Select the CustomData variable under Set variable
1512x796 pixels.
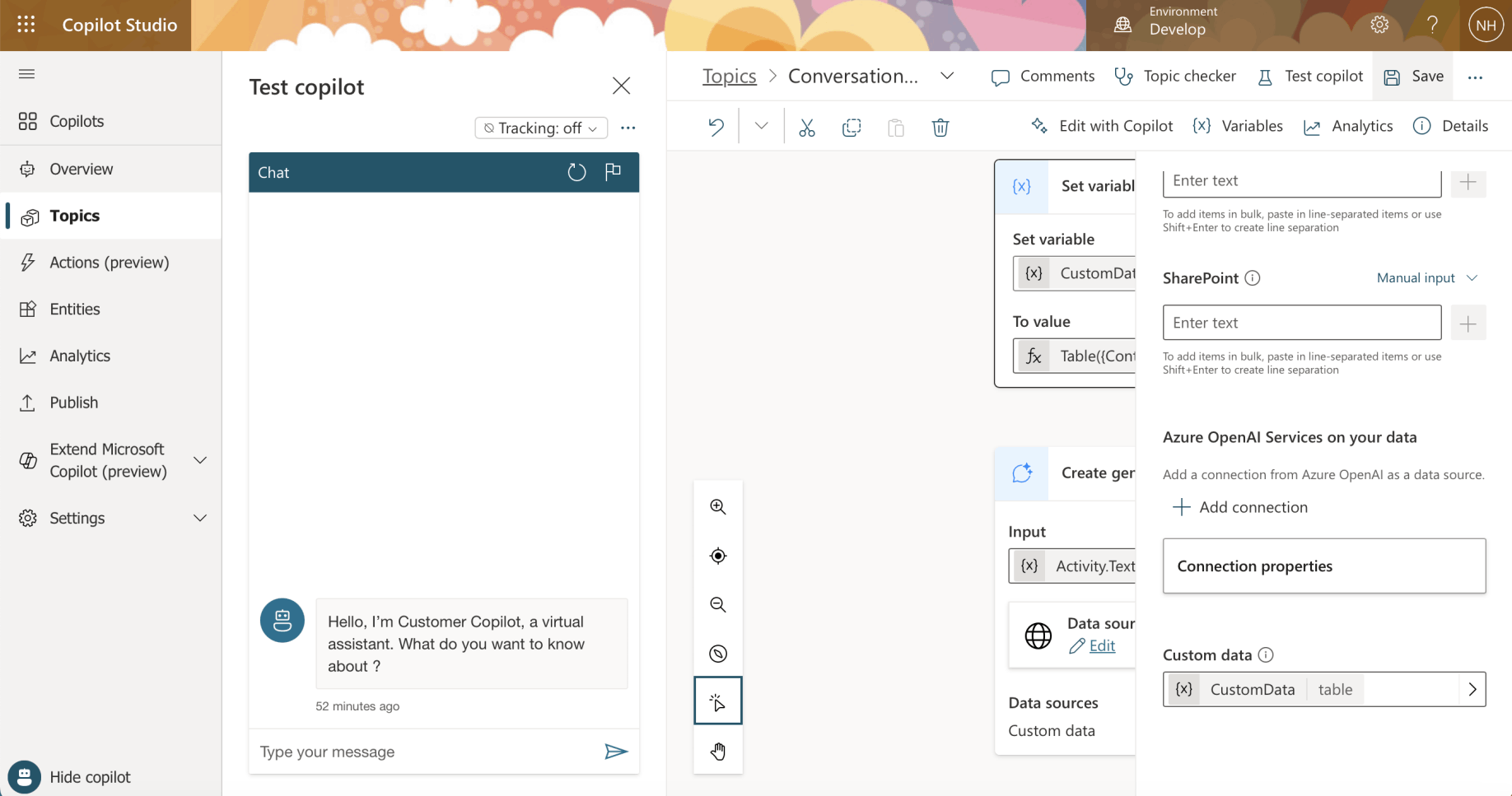pos(1074,273)
